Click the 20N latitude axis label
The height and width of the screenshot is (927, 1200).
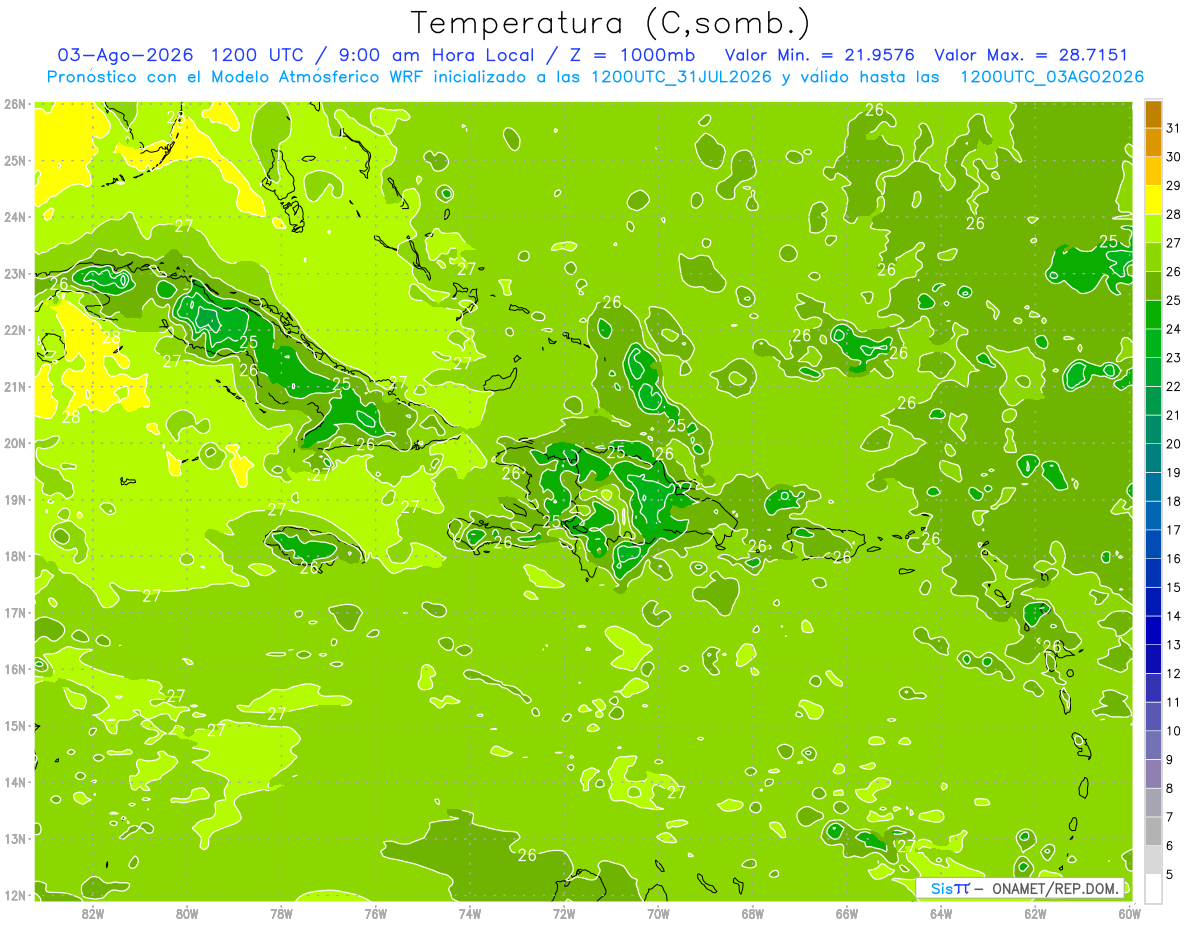coord(15,443)
